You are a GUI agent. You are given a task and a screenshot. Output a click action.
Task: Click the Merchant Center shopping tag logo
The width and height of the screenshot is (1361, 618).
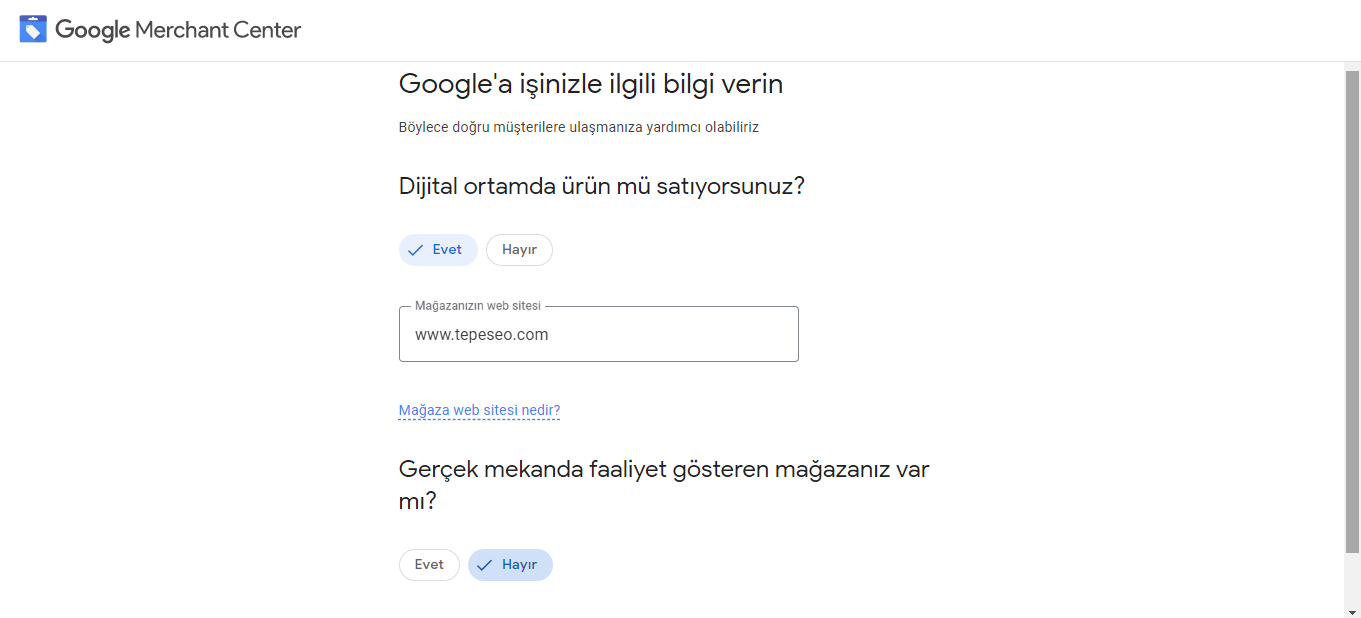pyautogui.click(x=33, y=29)
